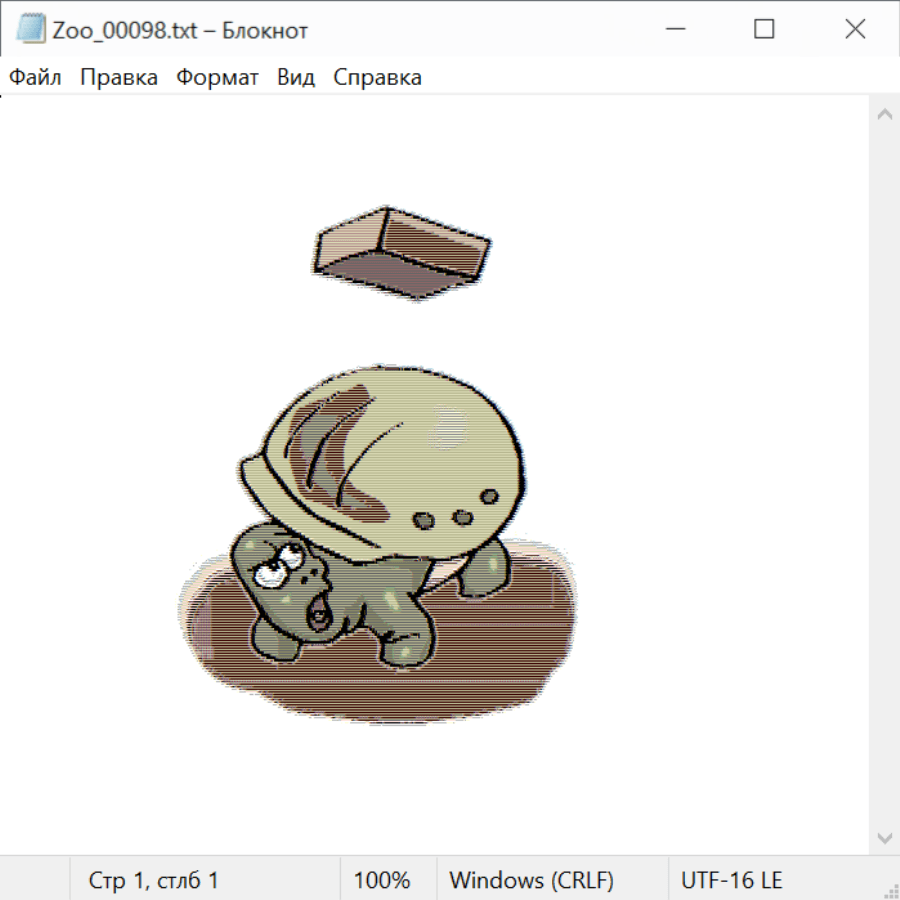Open the Формат menu

click(x=217, y=78)
